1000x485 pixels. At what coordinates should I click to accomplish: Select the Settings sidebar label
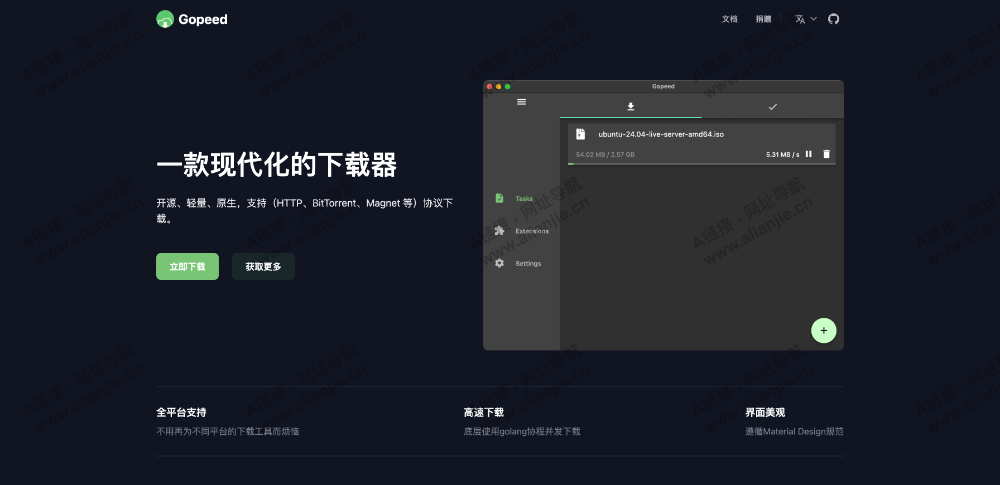pos(528,264)
